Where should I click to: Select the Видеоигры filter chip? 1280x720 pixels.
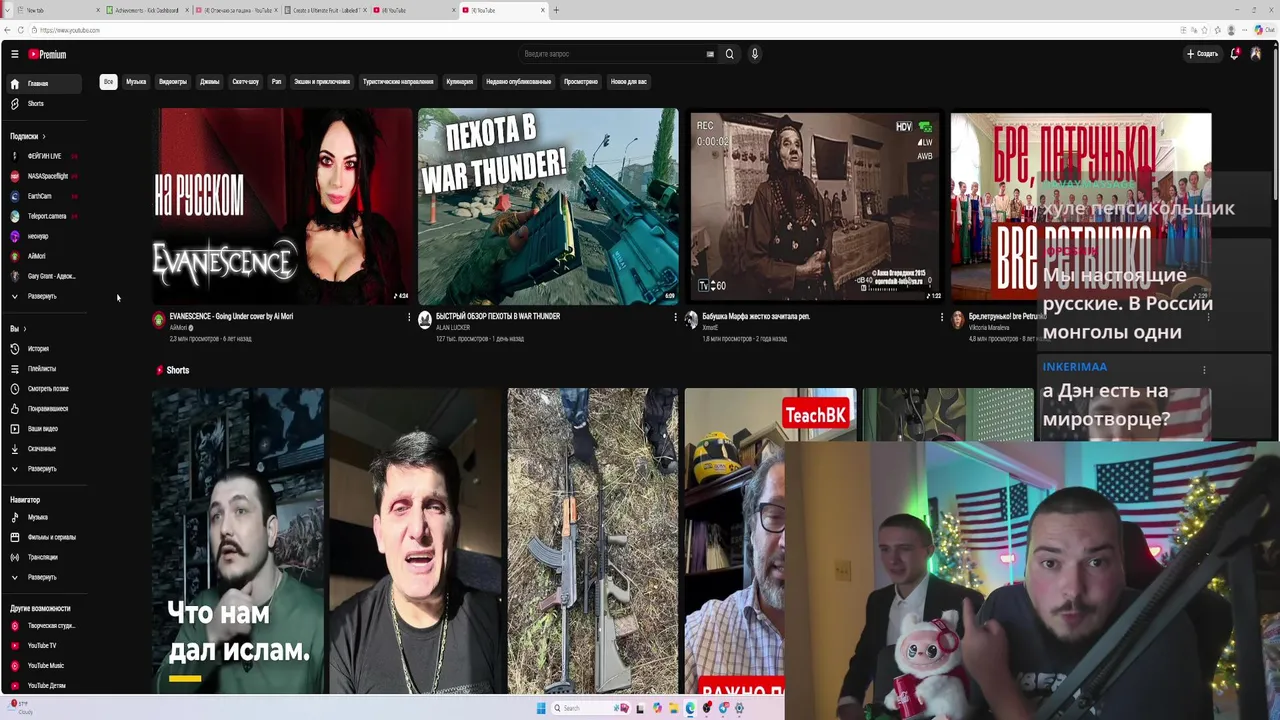coord(173,82)
